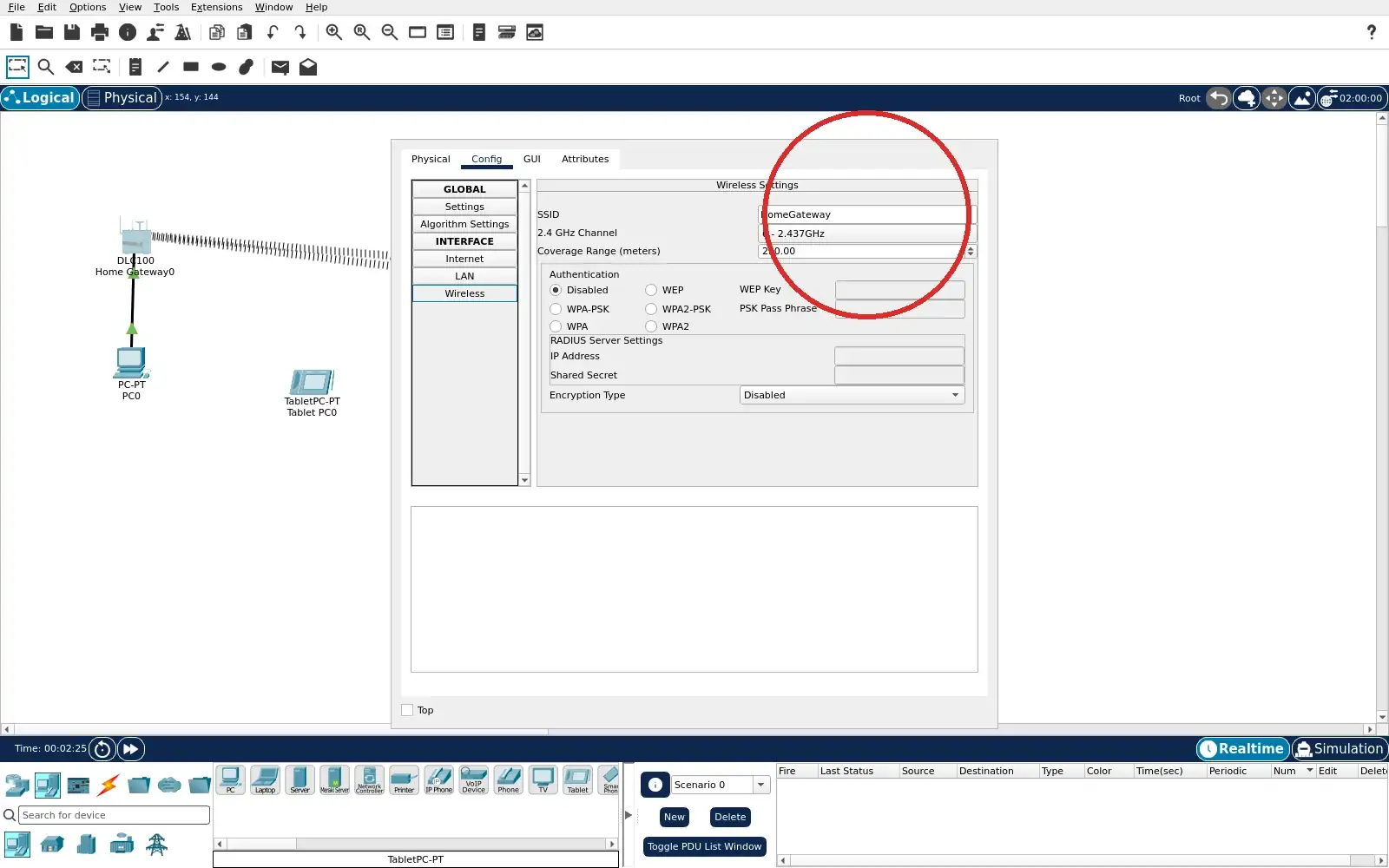Select the Place Note tool
Viewport: 1389px width, 868px height.
[135, 67]
